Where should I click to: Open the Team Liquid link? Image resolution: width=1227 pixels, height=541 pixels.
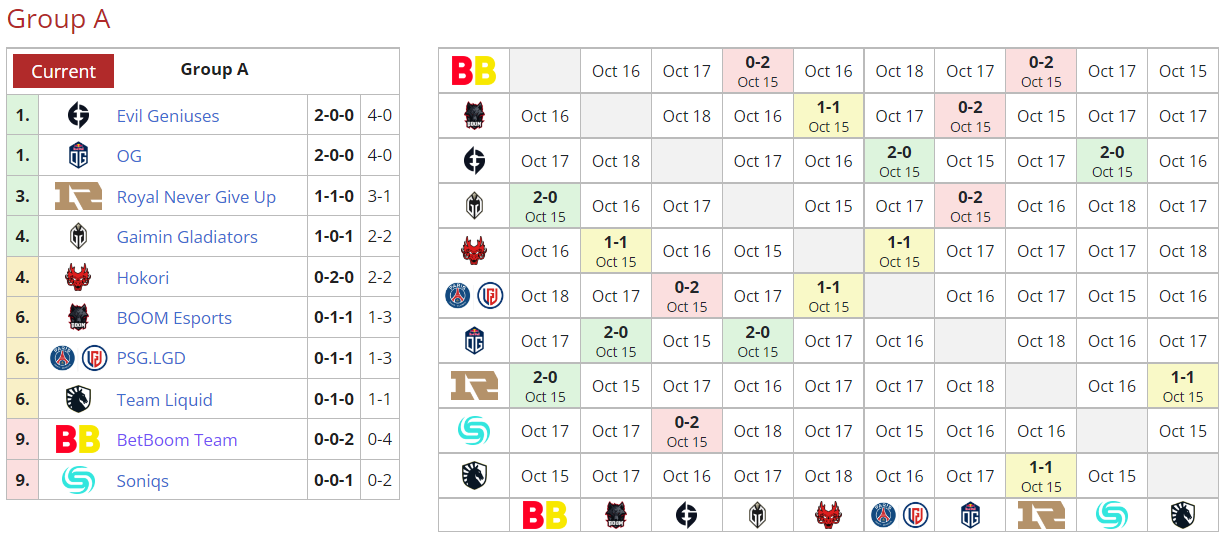(x=164, y=400)
